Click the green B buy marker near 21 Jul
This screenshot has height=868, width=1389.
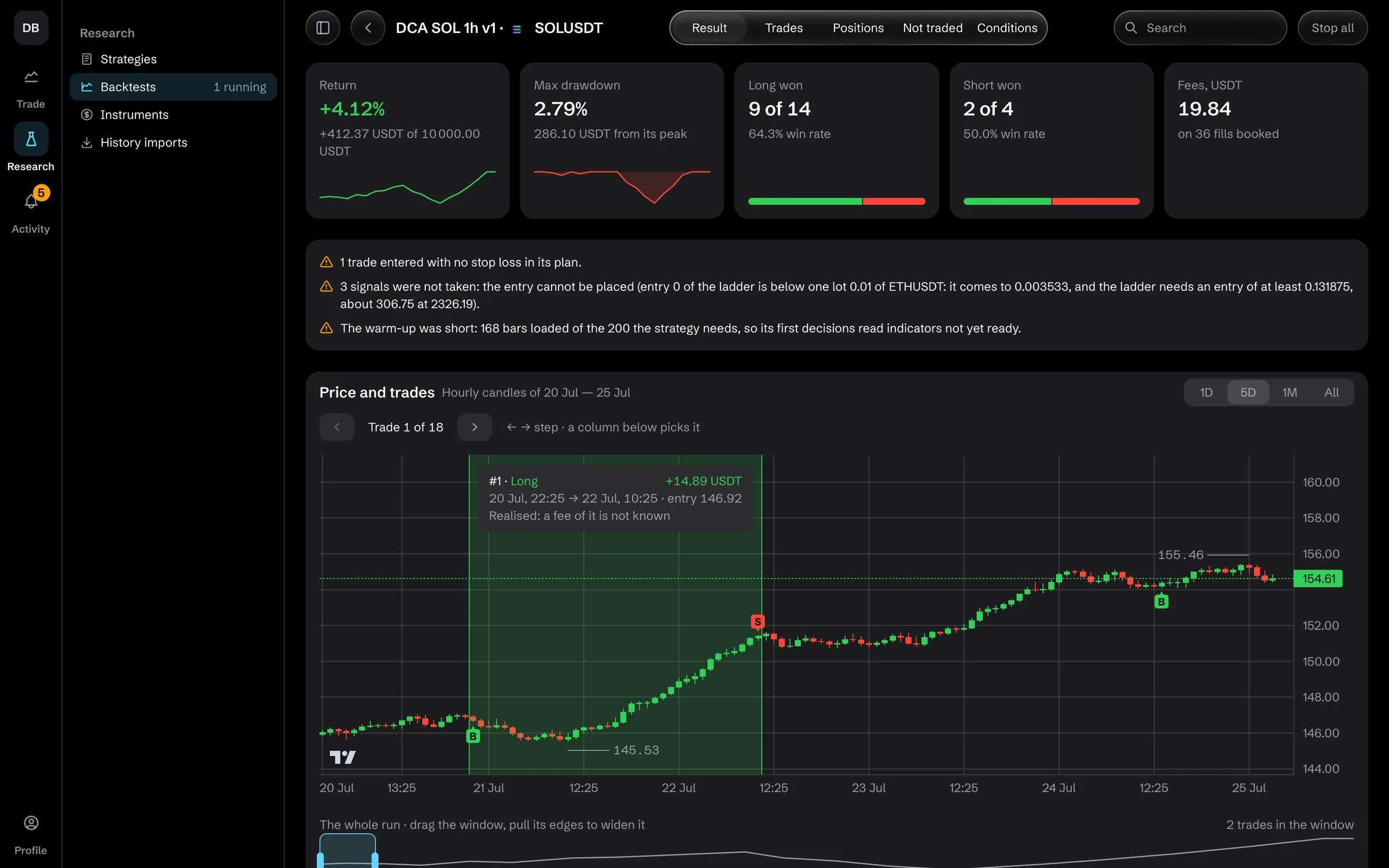pyautogui.click(x=473, y=736)
